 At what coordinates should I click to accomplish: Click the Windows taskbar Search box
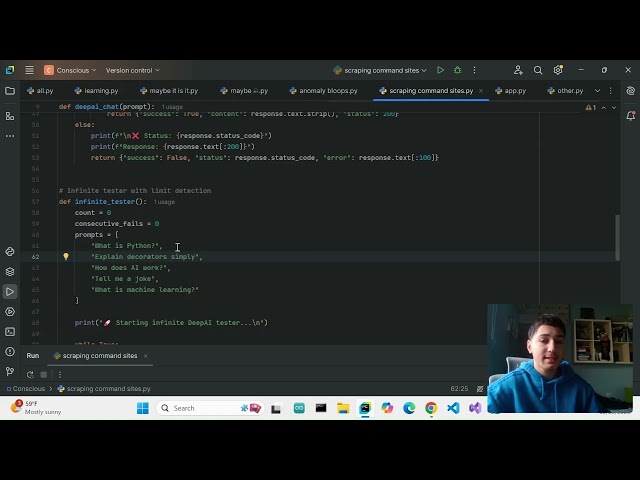click(x=210, y=408)
